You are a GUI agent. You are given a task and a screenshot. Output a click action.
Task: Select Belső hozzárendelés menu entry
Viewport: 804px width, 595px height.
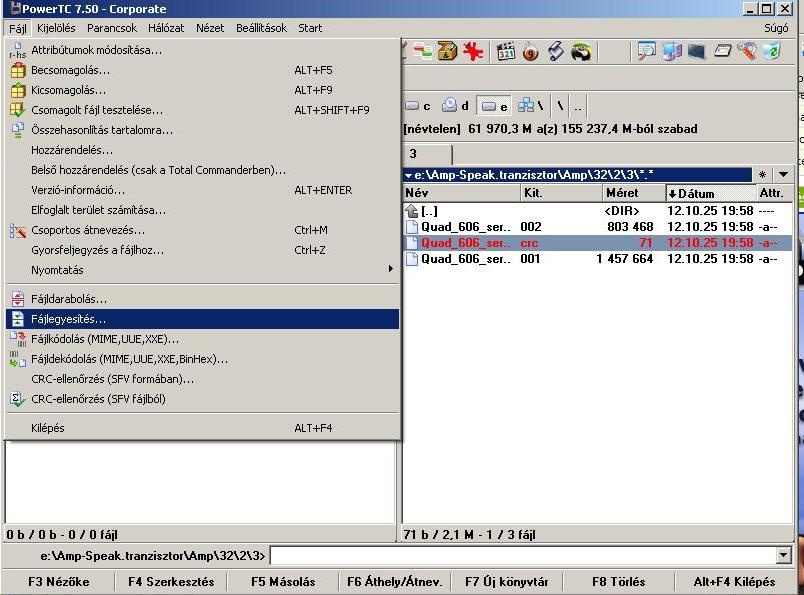coord(203,170)
